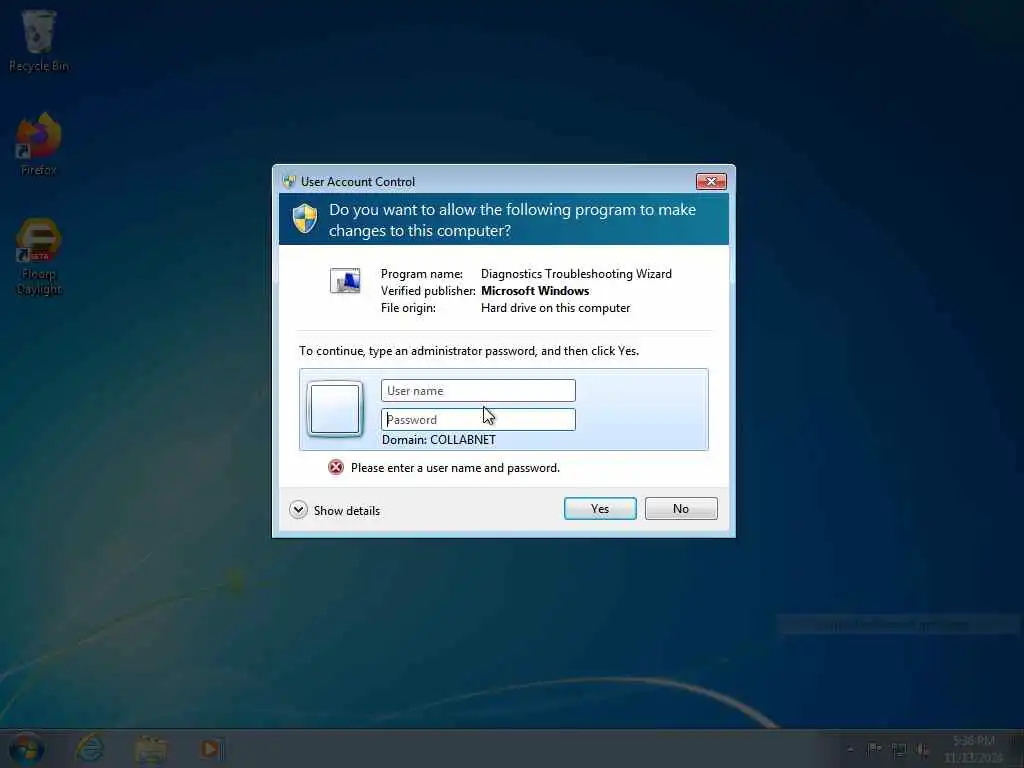
Task: Focus the User name field
Action: point(478,391)
